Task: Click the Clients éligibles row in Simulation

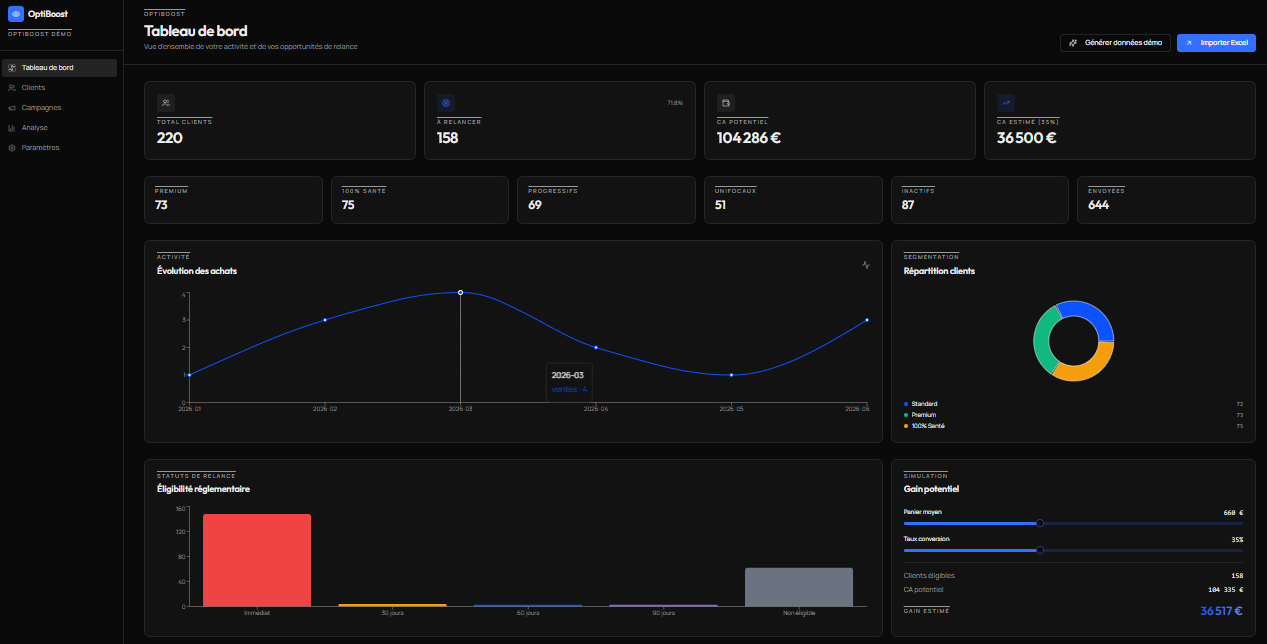Action: coord(1073,576)
